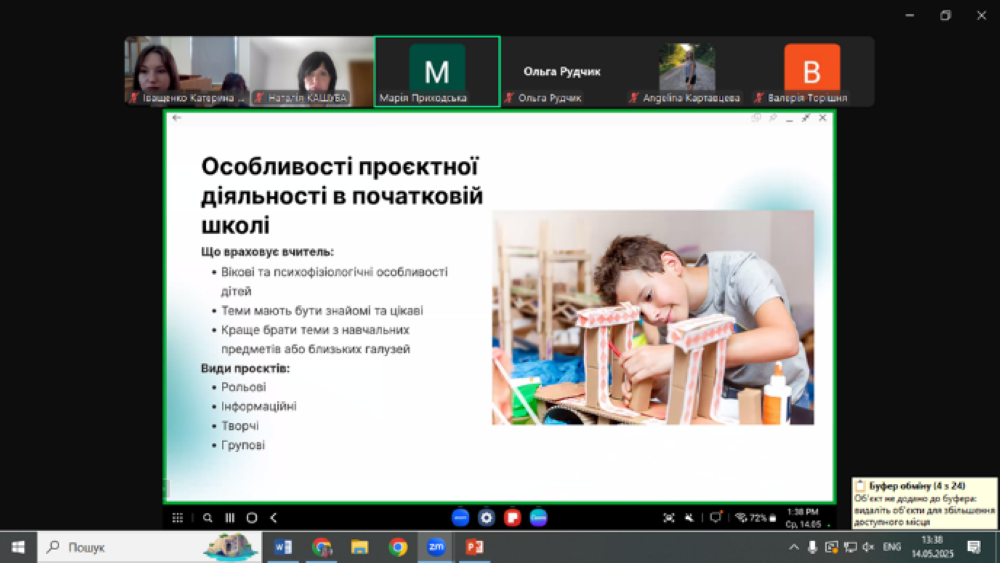Open the red app icon in tablet dock
1000x563 pixels.
(512, 518)
